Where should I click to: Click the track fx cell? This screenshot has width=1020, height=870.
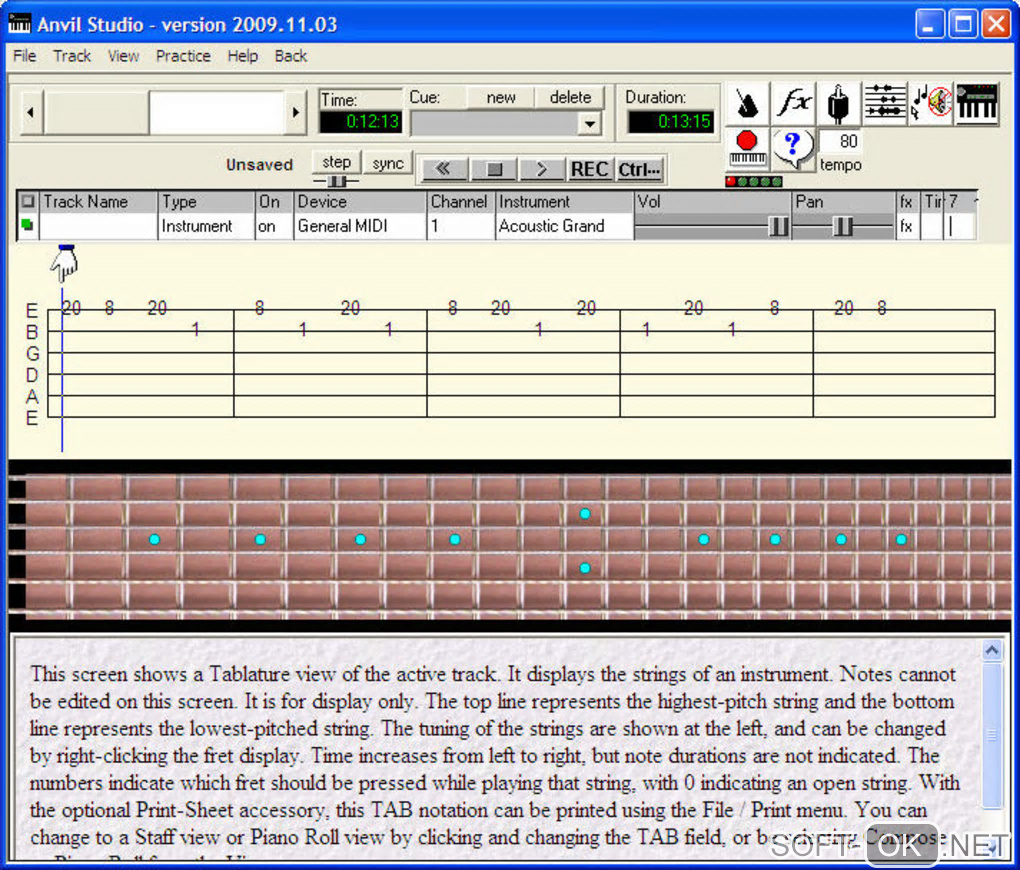(906, 226)
